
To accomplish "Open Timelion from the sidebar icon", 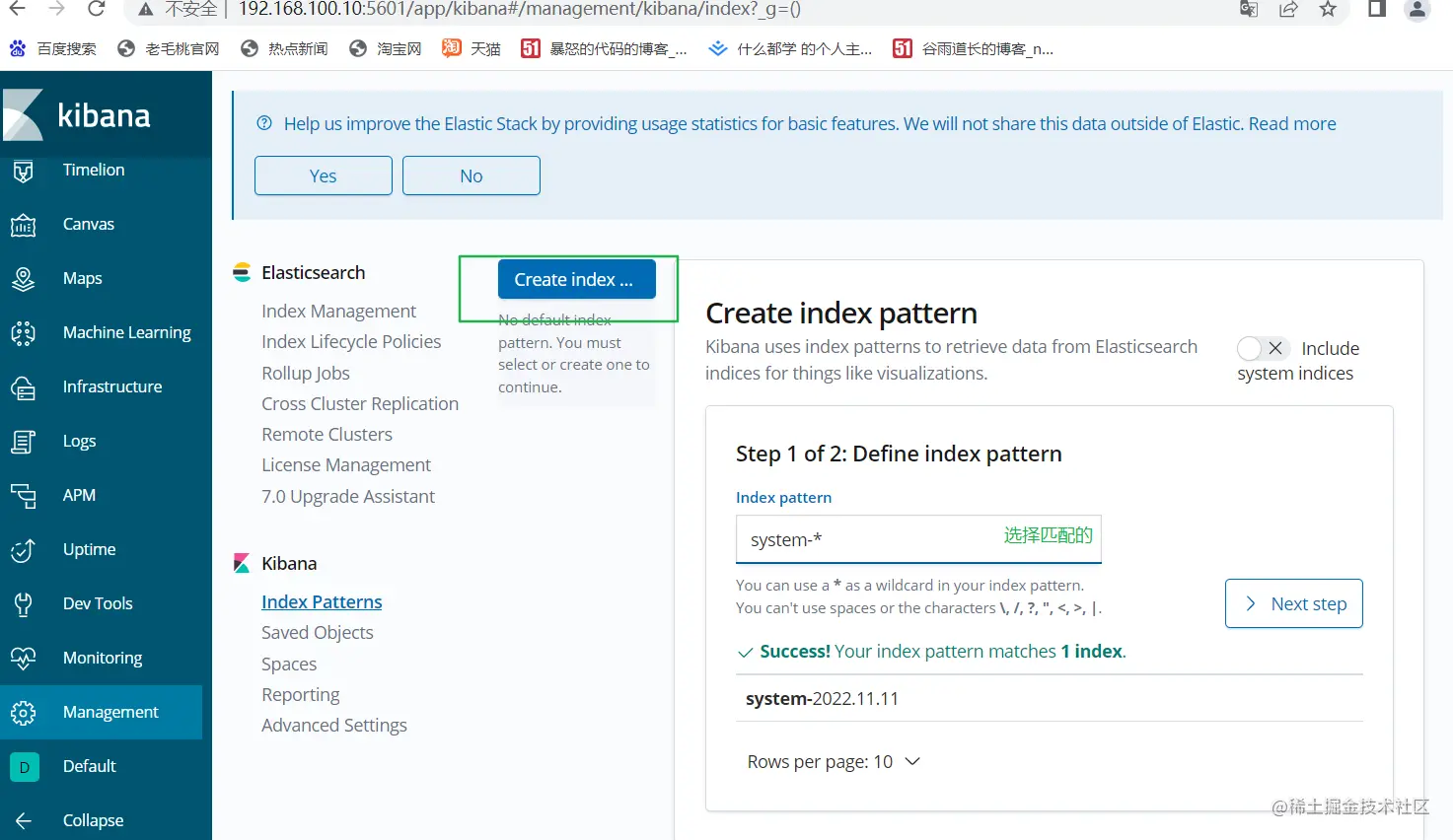I will [23, 171].
